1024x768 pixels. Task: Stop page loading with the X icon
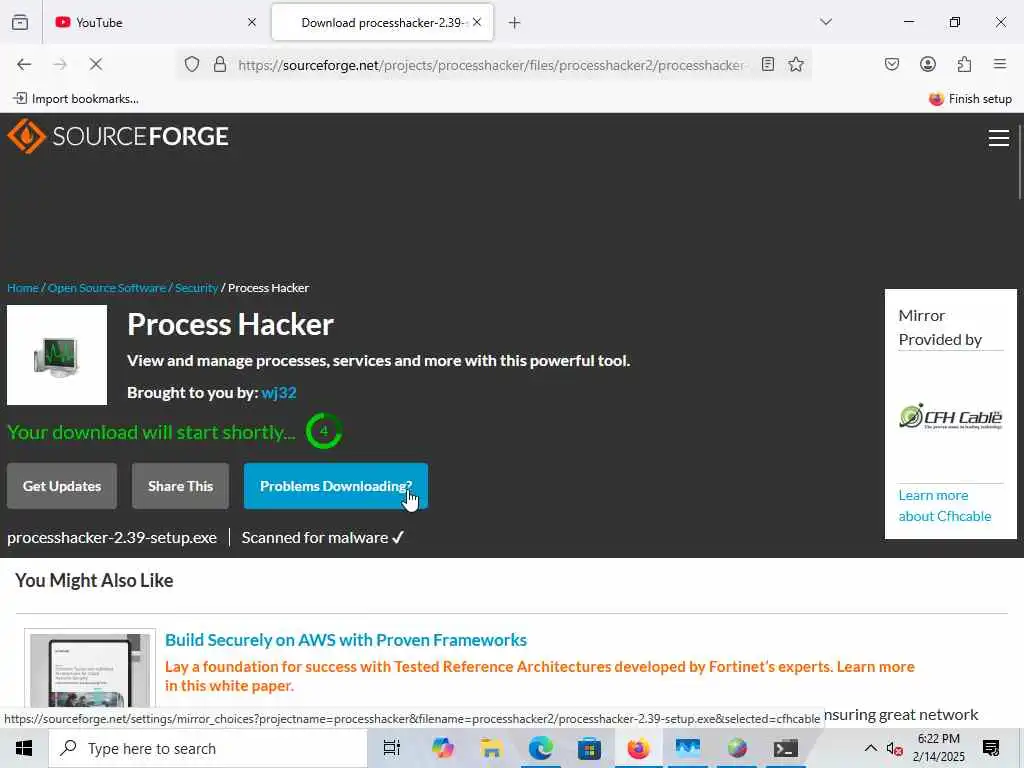[x=95, y=64]
